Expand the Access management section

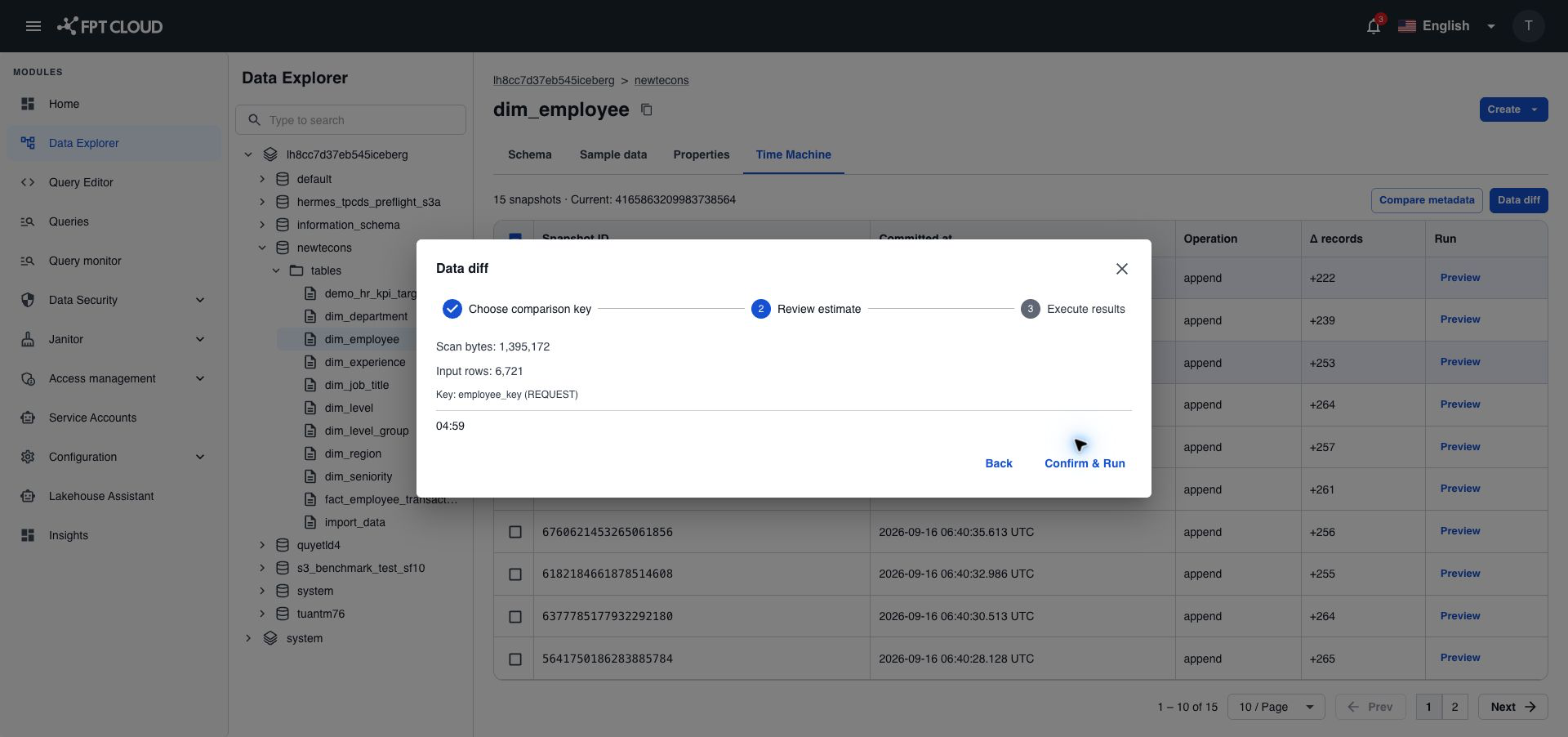click(200, 378)
